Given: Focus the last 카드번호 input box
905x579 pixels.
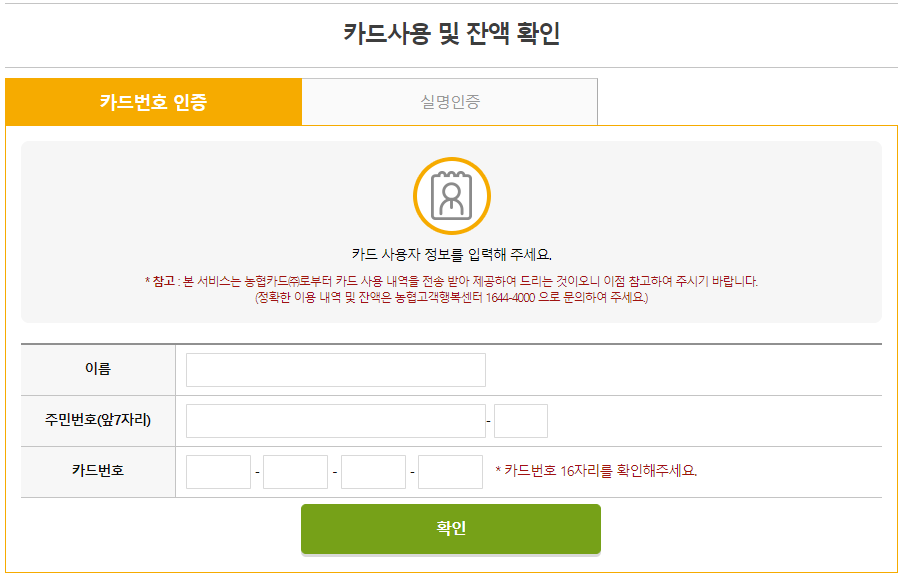Looking at the screenshot, I should tap(450, 470).
